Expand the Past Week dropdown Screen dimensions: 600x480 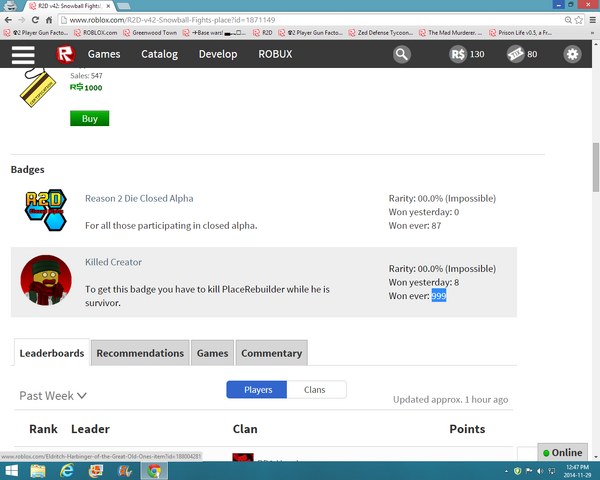53,395
